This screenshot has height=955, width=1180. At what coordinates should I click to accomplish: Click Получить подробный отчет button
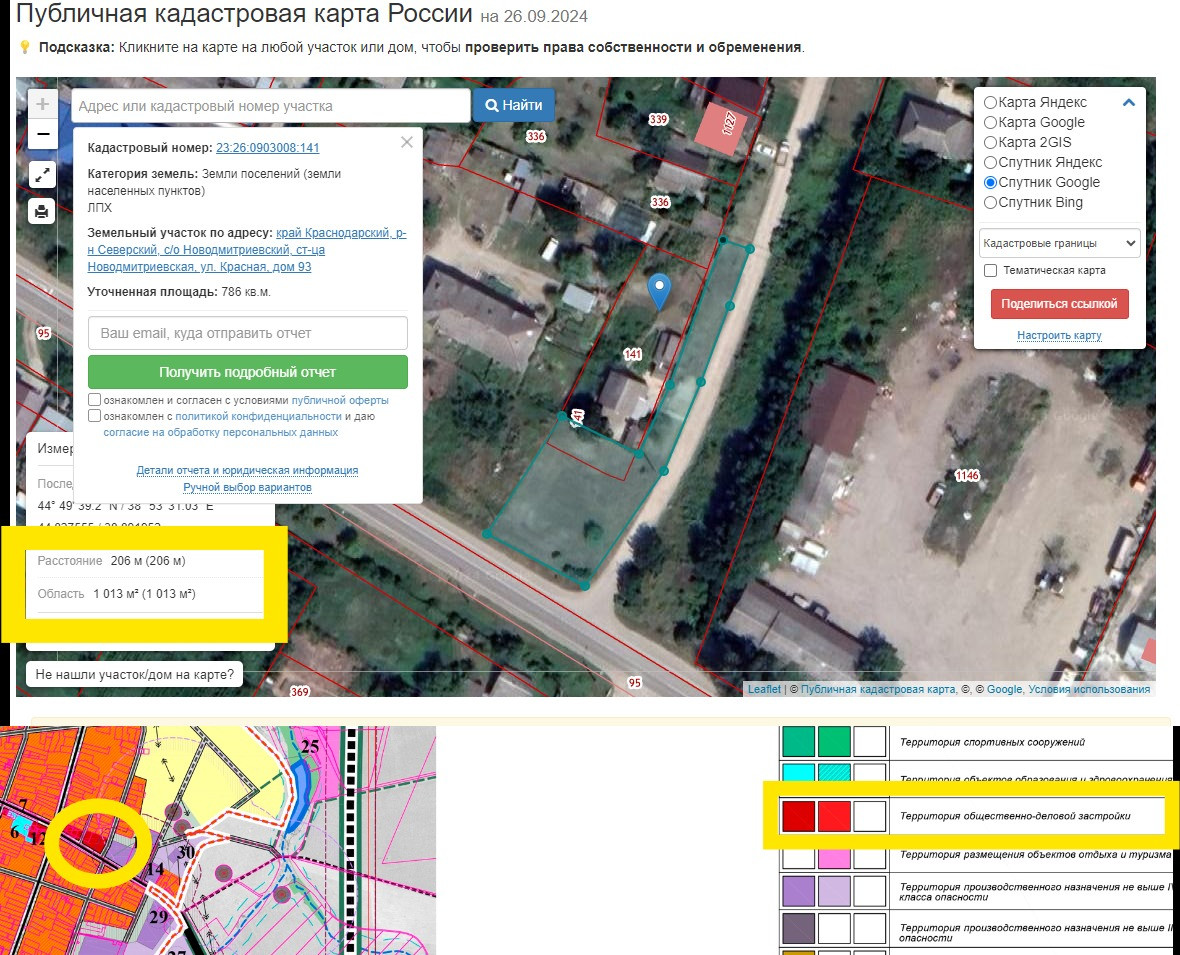(248, 372)
